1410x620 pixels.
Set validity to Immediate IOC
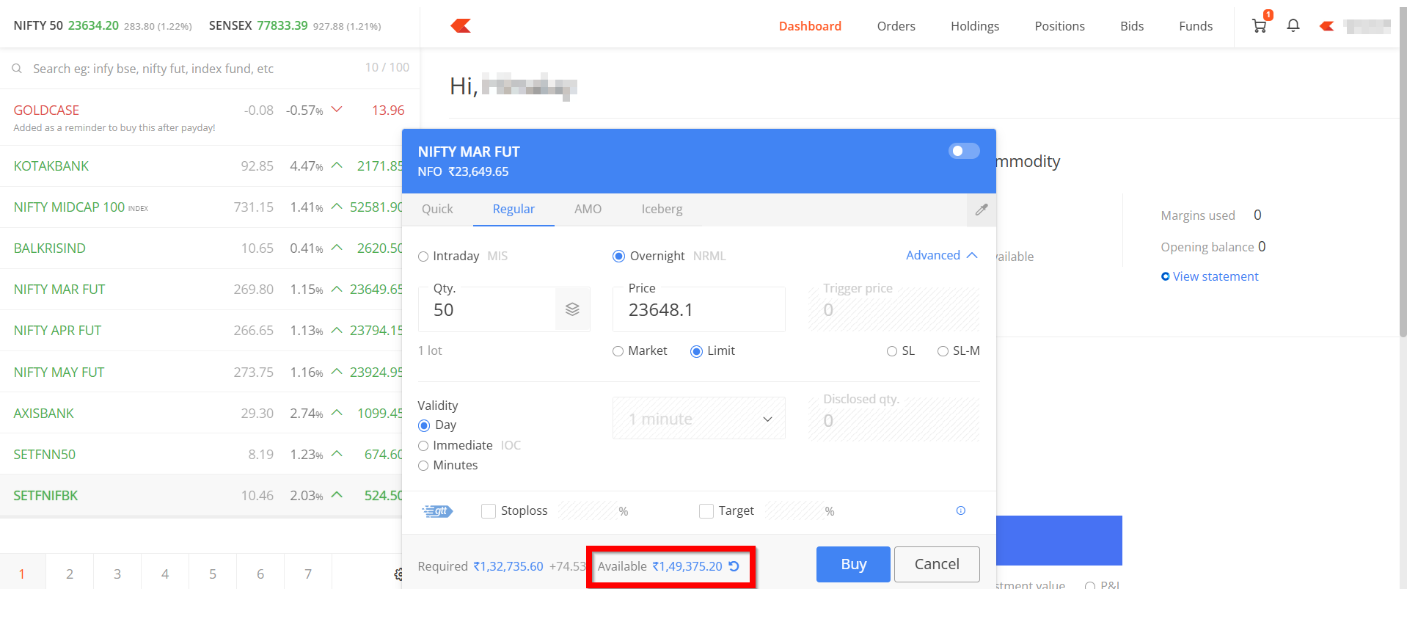pos(423,445)
